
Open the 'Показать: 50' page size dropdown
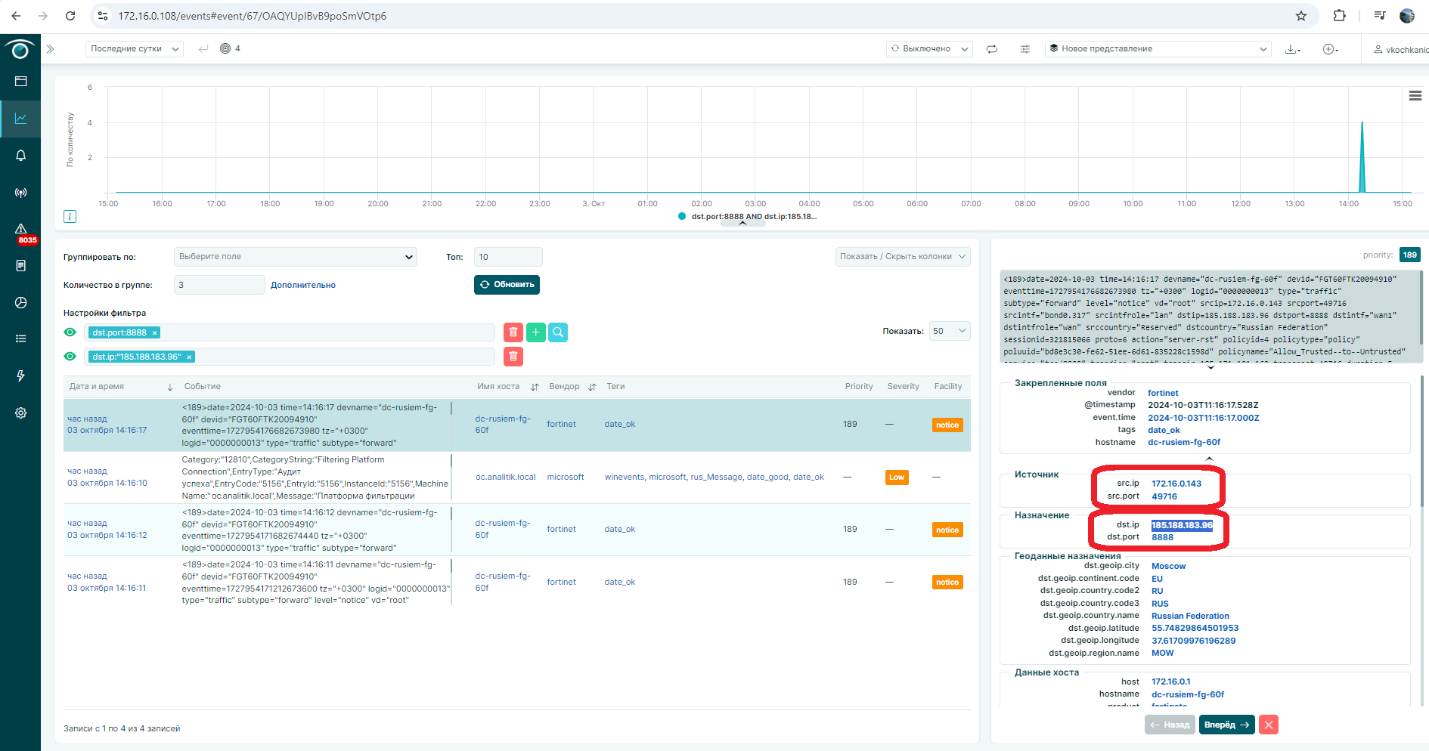(x=949, y=331)
